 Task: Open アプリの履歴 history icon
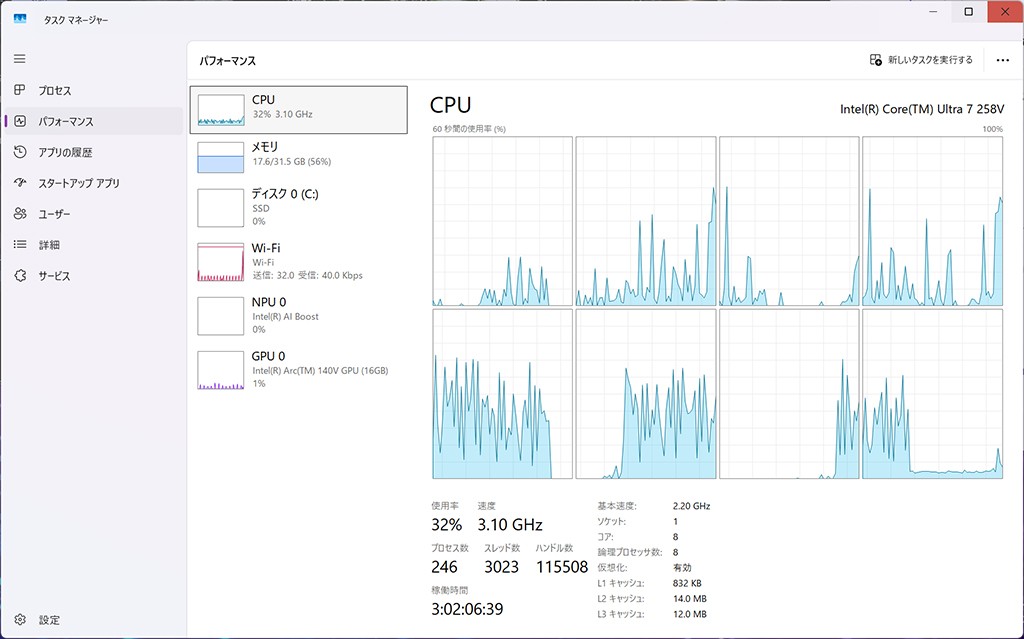click(20, 153)
